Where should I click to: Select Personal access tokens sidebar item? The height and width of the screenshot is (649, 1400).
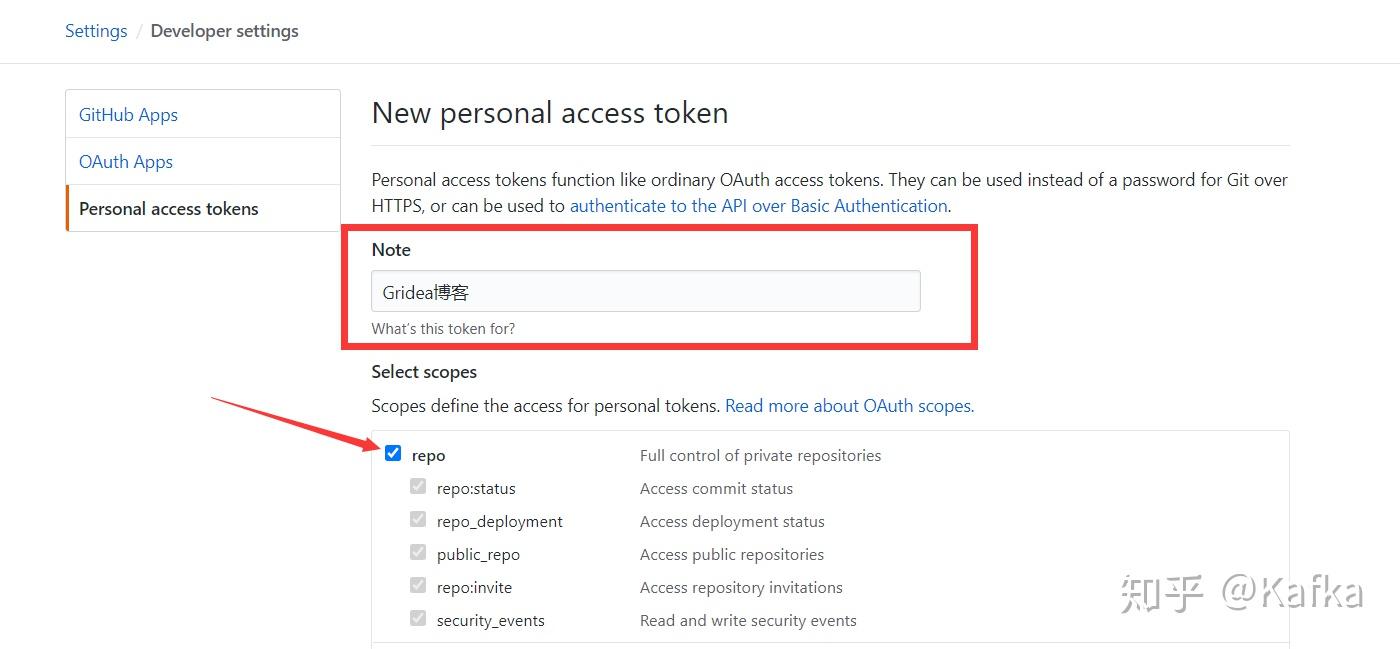[168, 208]
